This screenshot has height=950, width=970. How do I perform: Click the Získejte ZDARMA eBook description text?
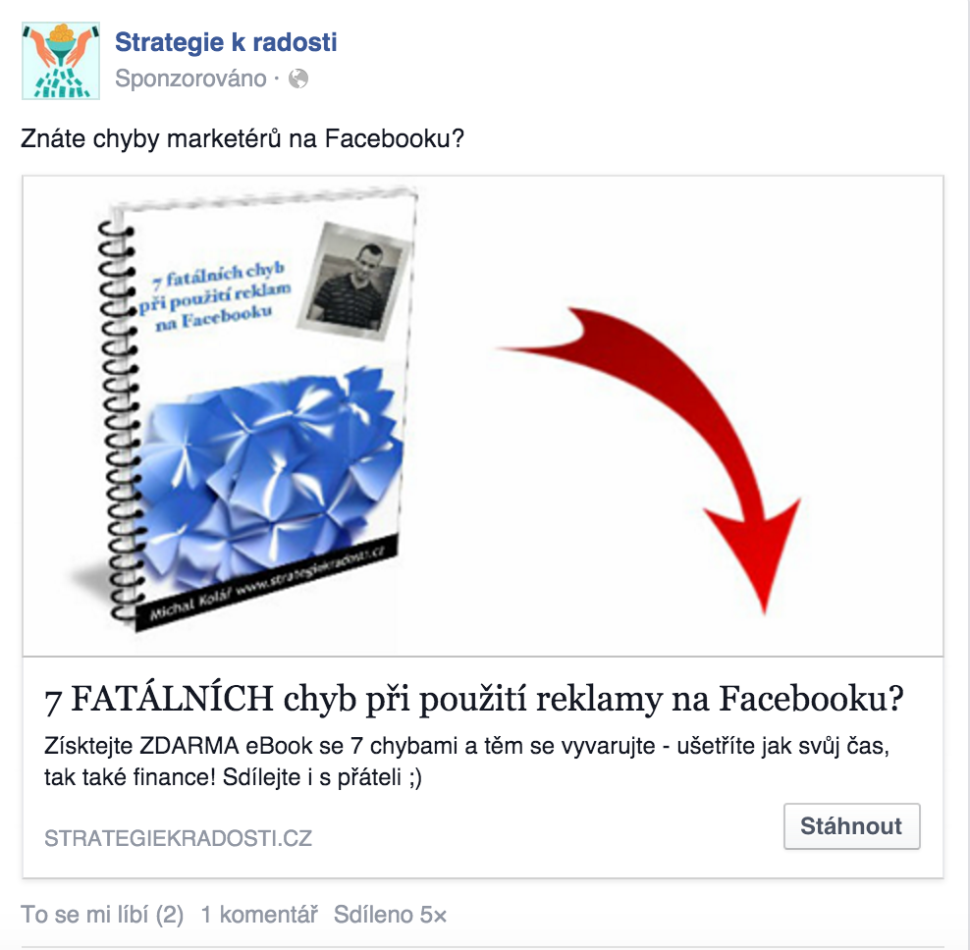click(467, 761)
